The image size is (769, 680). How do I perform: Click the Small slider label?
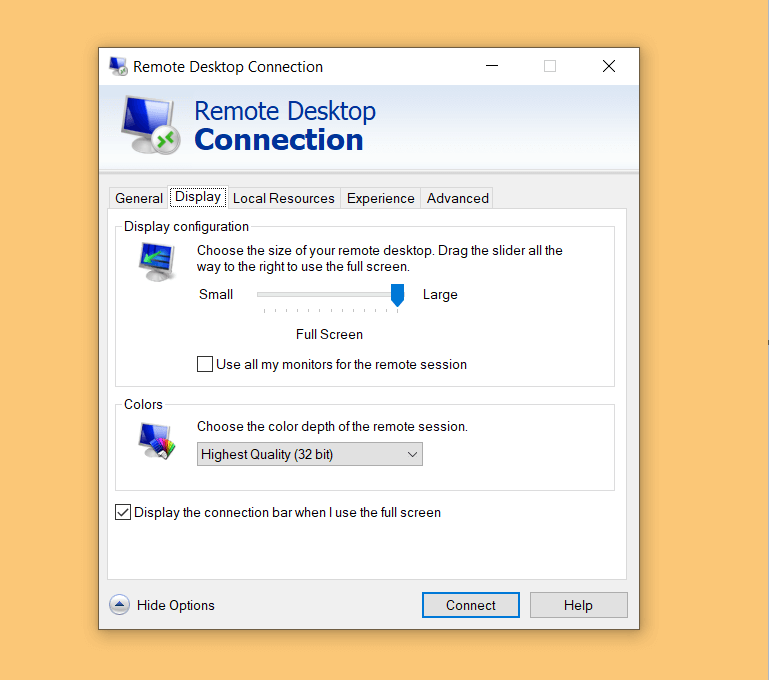pyautogui.click(x=216, y=294)
